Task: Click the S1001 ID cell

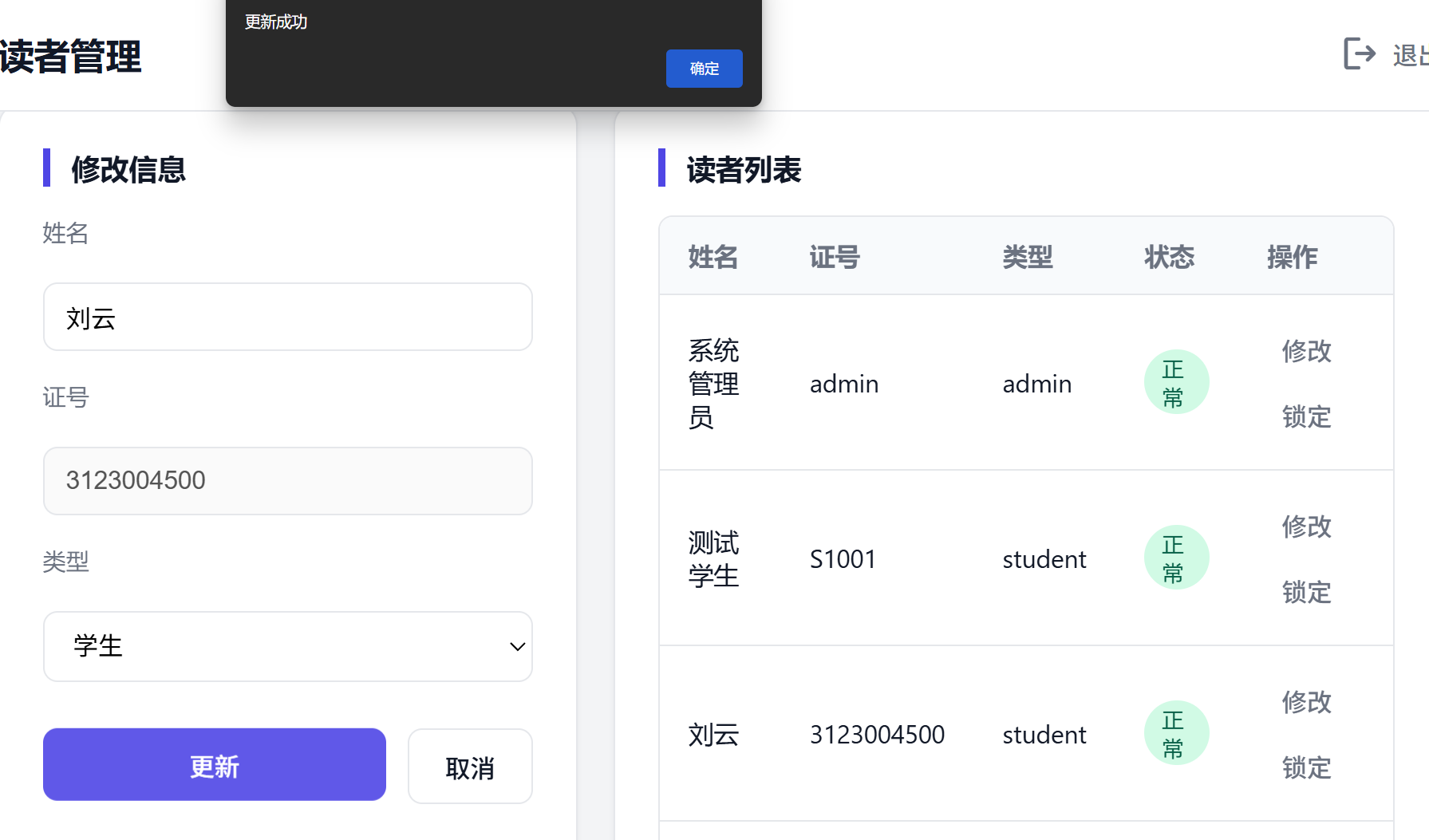Action: [x=843, y=559]
